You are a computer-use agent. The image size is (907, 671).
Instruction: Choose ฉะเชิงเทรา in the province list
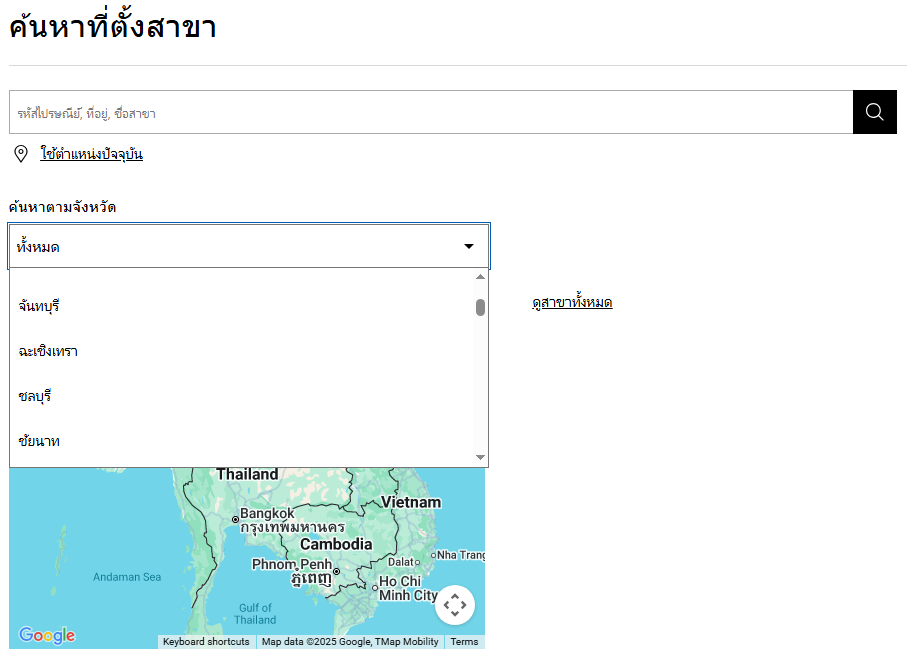(48, 351)
